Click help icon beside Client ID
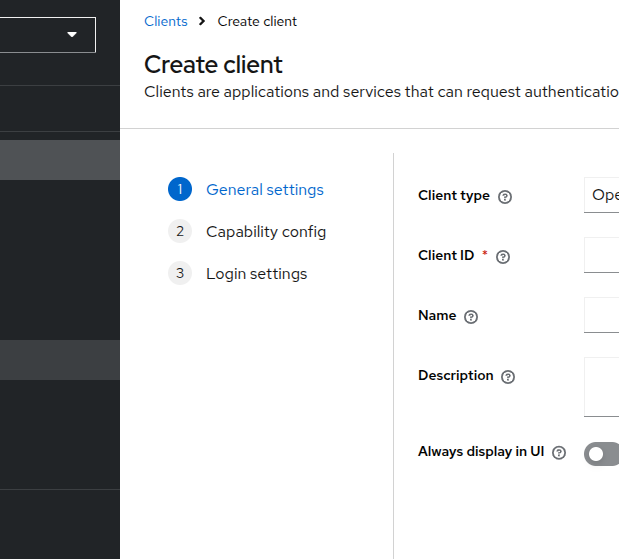Screen dimensions: 619x559 503,257
